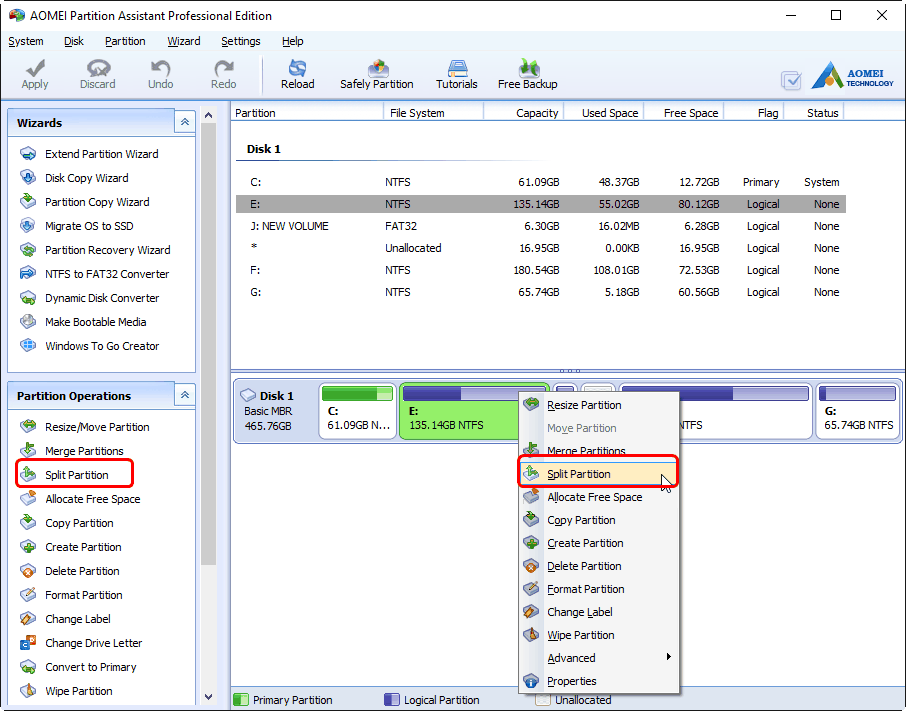Open Tutorials from the toolbar
Screen dimensions: 906x711
(456, 75)
